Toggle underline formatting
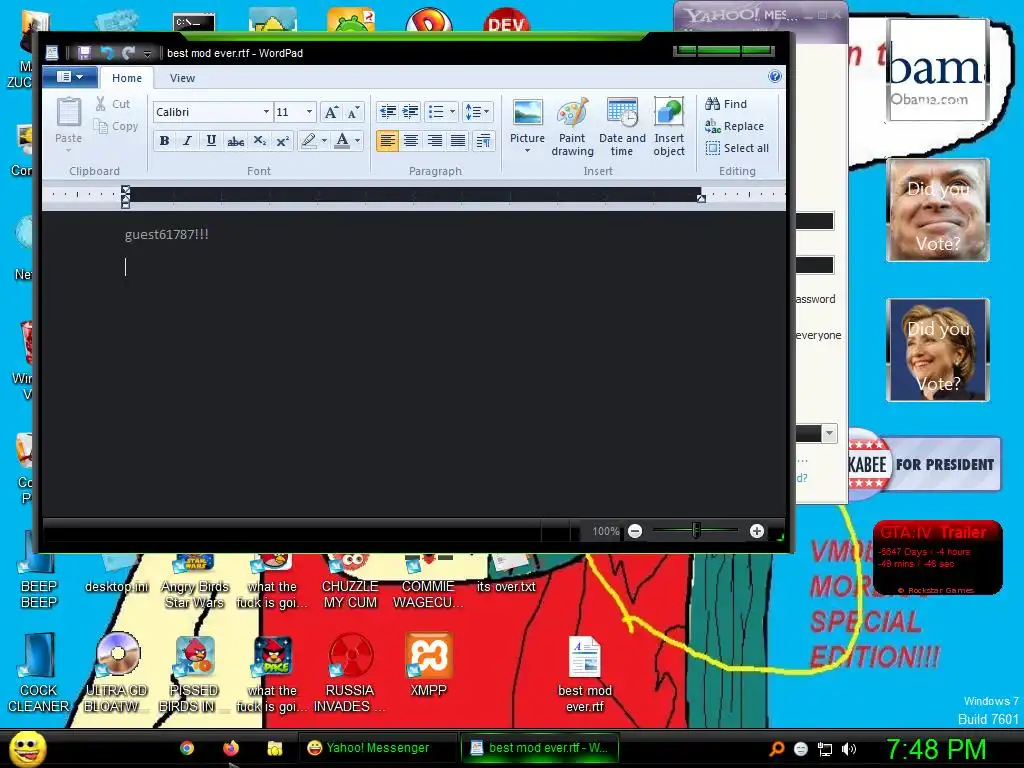The image size is (1024, 768). [211, 140]
